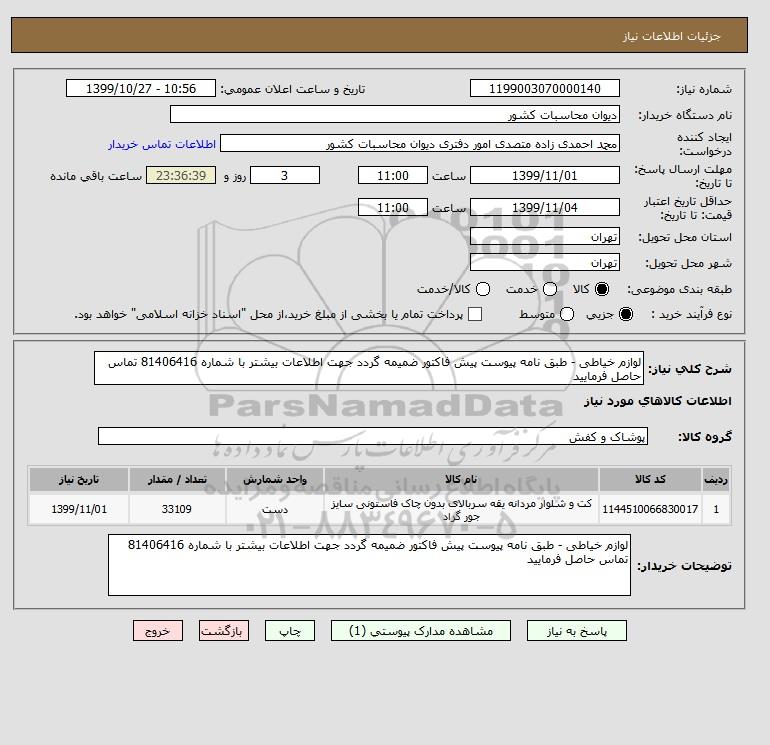Click the item name کت و شلوار مردانه cell

pos(461,509)
